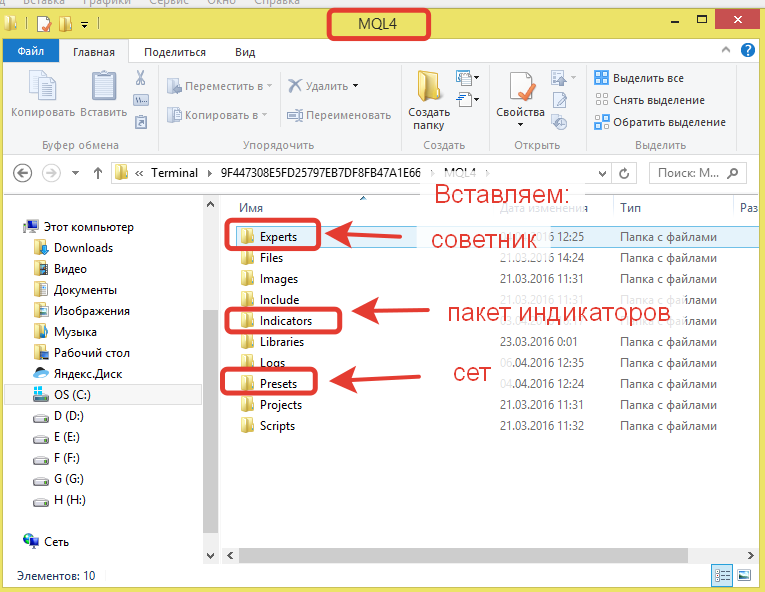This screenshot has width=765, height=592.
Task: Click the Cut scissors icon
Action: click(x=141, y=78)
